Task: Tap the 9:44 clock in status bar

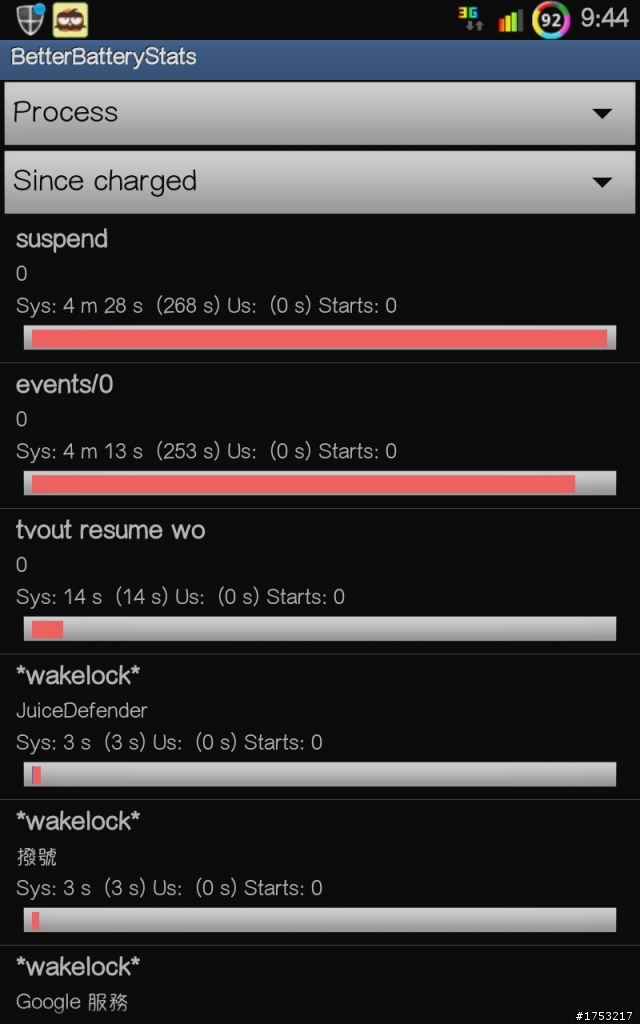Action: point(604,18)
